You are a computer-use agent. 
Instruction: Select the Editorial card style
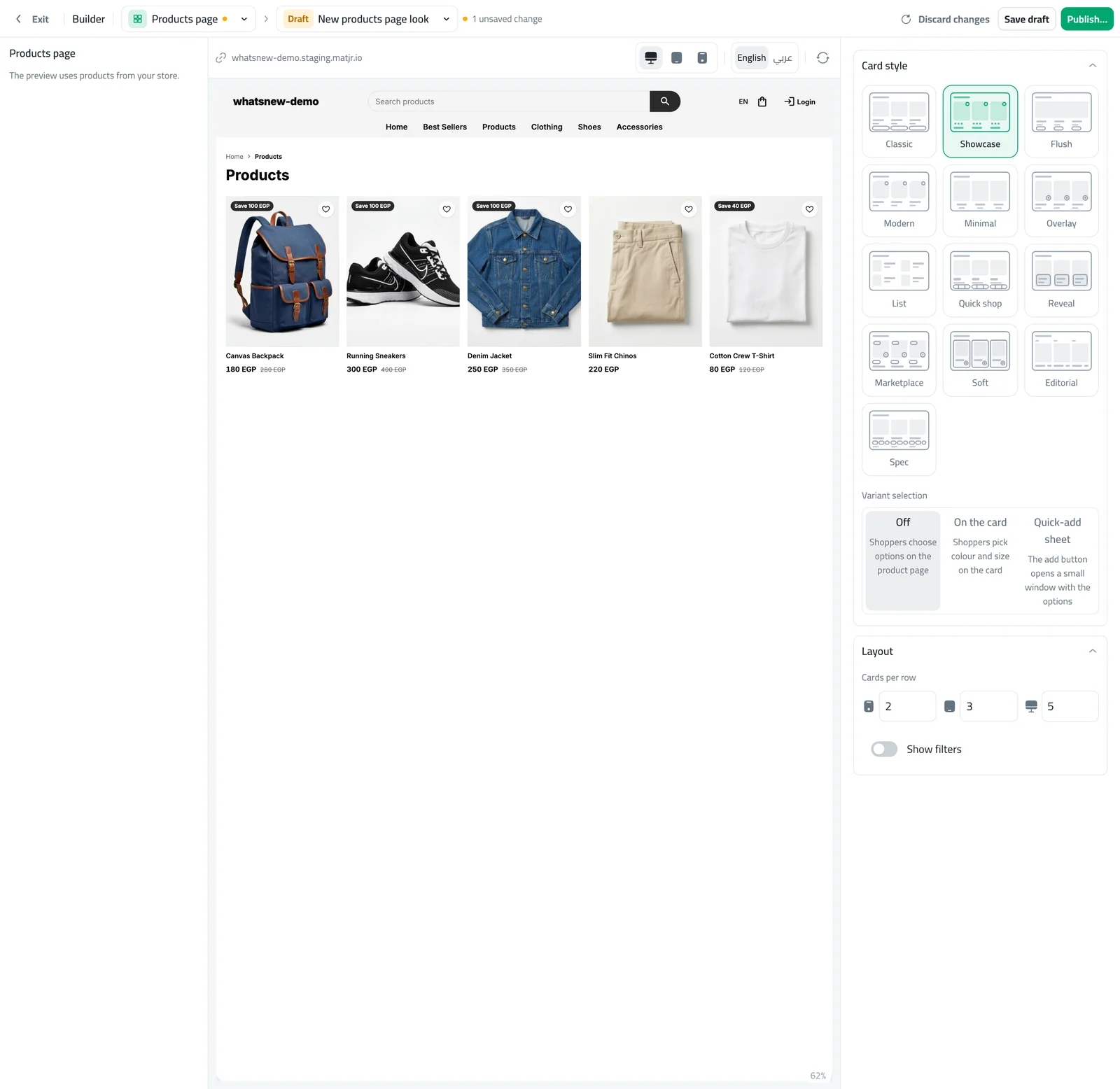[1061, 360]
